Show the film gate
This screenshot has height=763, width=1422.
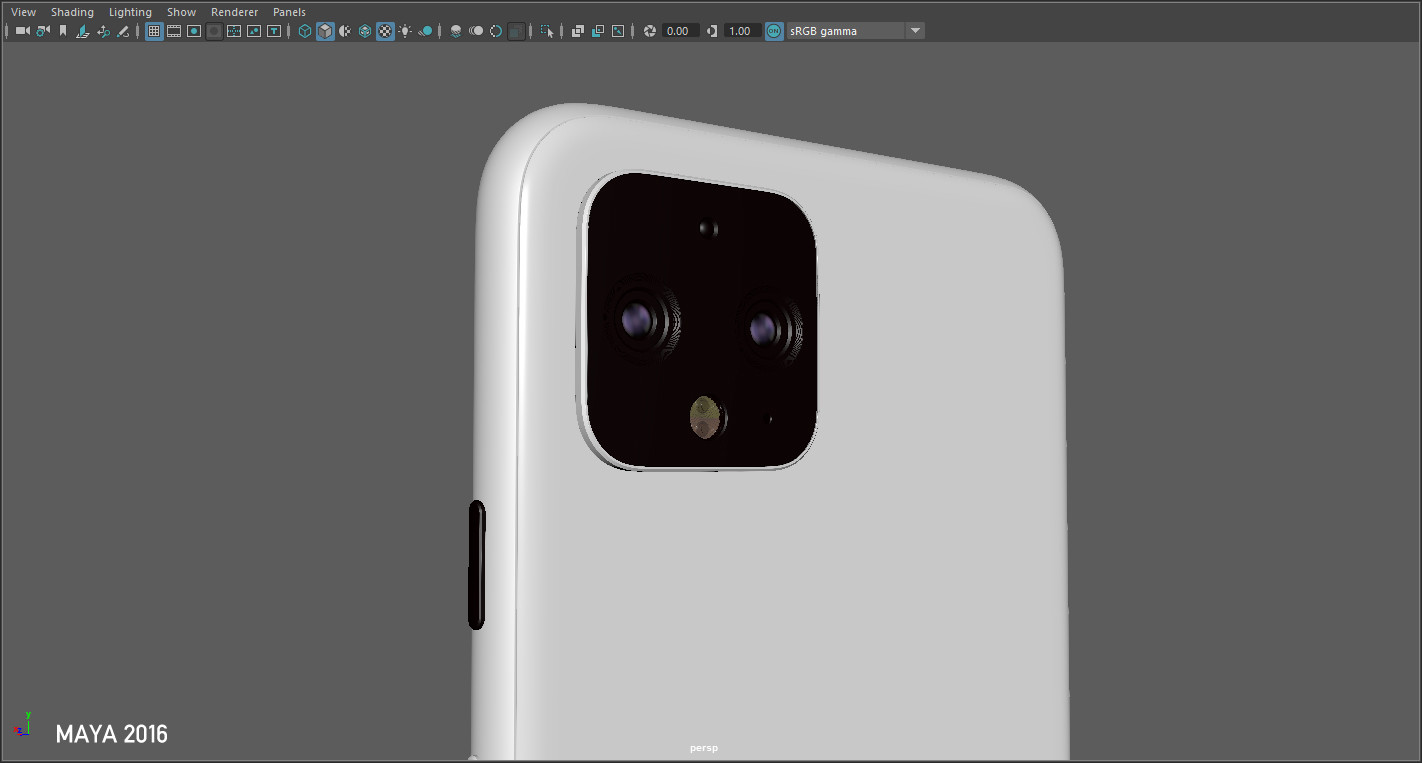173,31
